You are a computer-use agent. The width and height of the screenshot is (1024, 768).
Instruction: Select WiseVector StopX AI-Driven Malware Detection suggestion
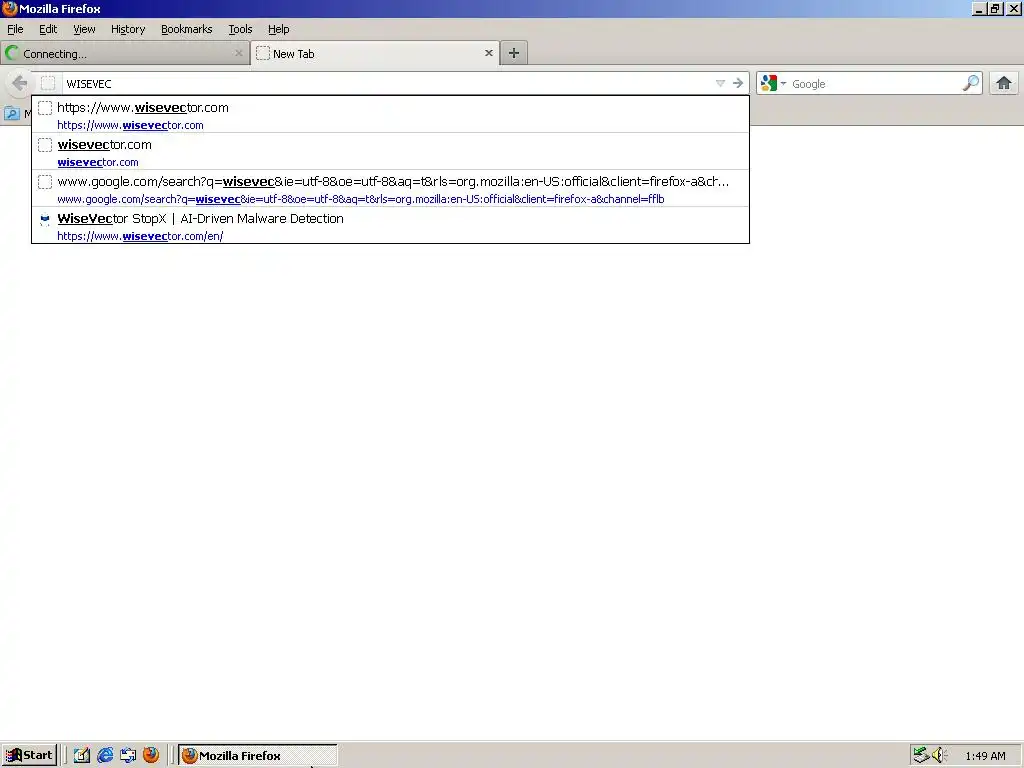coord(391,226)
